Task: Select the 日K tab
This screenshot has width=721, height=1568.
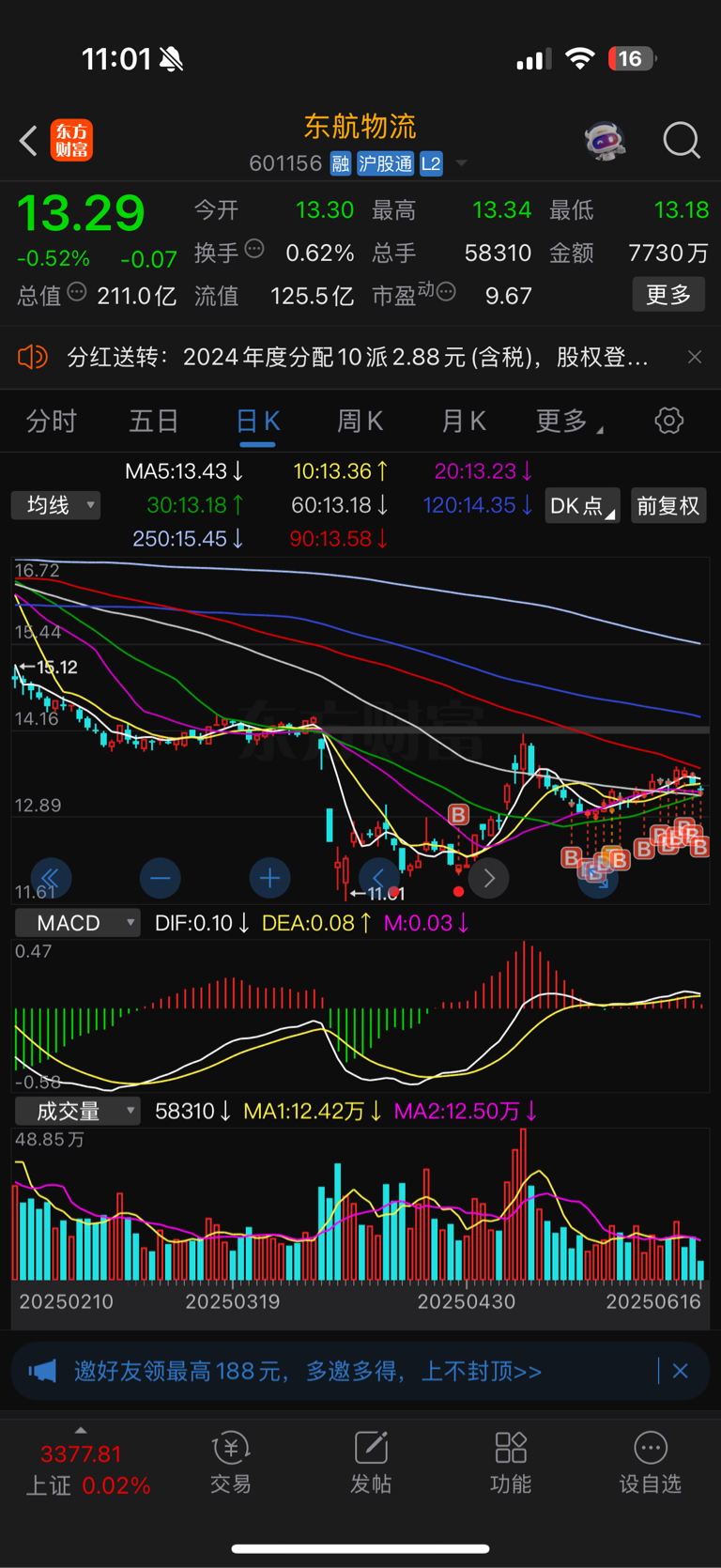Action: [x=257, y=421]
